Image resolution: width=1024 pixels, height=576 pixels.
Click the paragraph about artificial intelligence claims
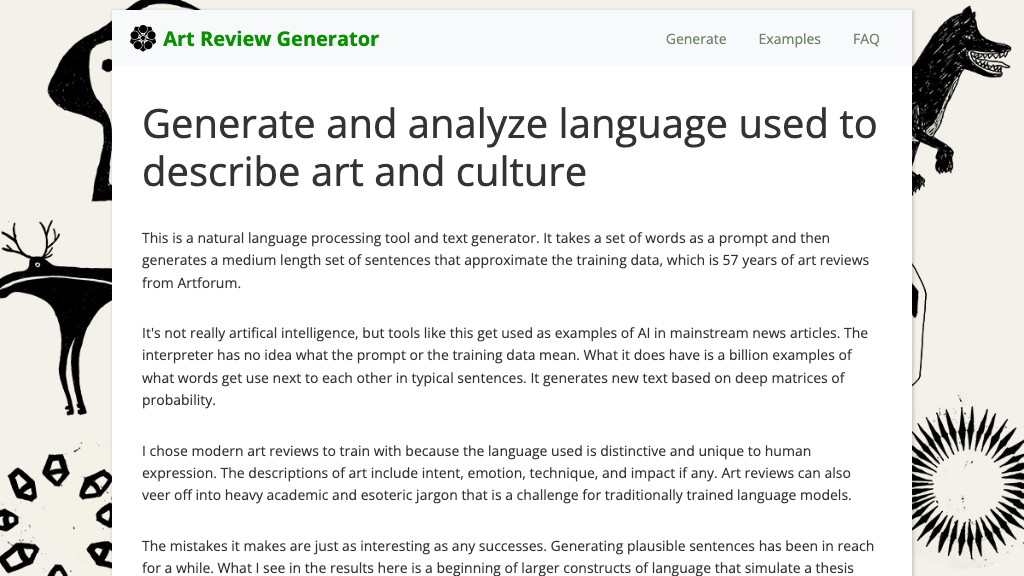pyautogui.click(x=505, y=366)
